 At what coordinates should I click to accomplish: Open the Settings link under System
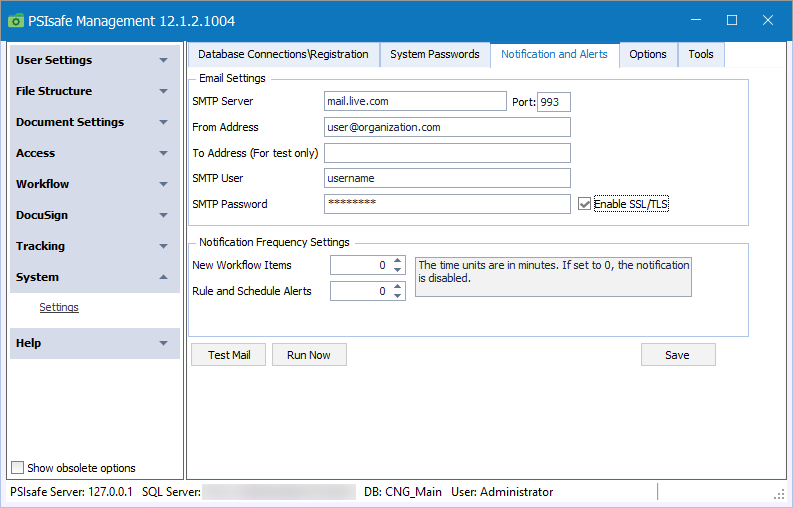click(x=59, y=307)
